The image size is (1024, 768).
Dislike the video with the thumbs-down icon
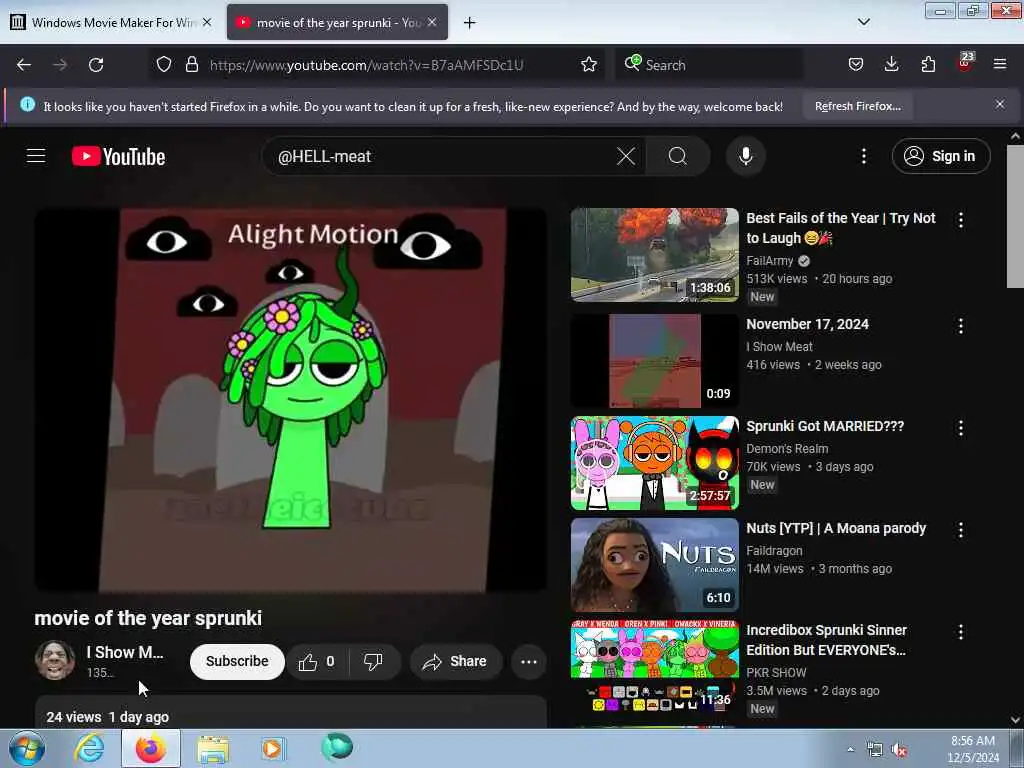click(373, 662)
